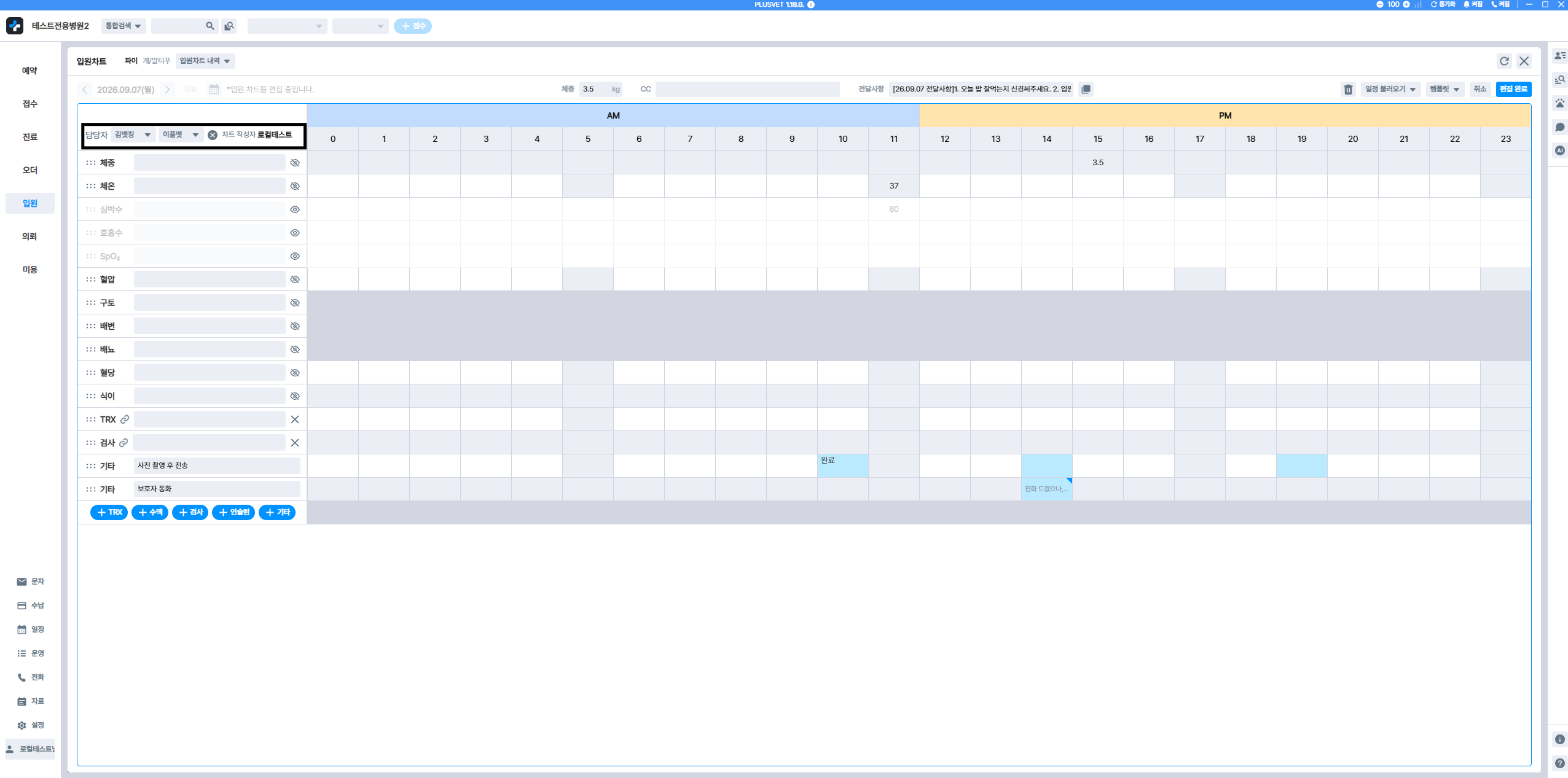Open the calendar date picker icon
This screenshot has height=778, width=1568.
[214, 90]
